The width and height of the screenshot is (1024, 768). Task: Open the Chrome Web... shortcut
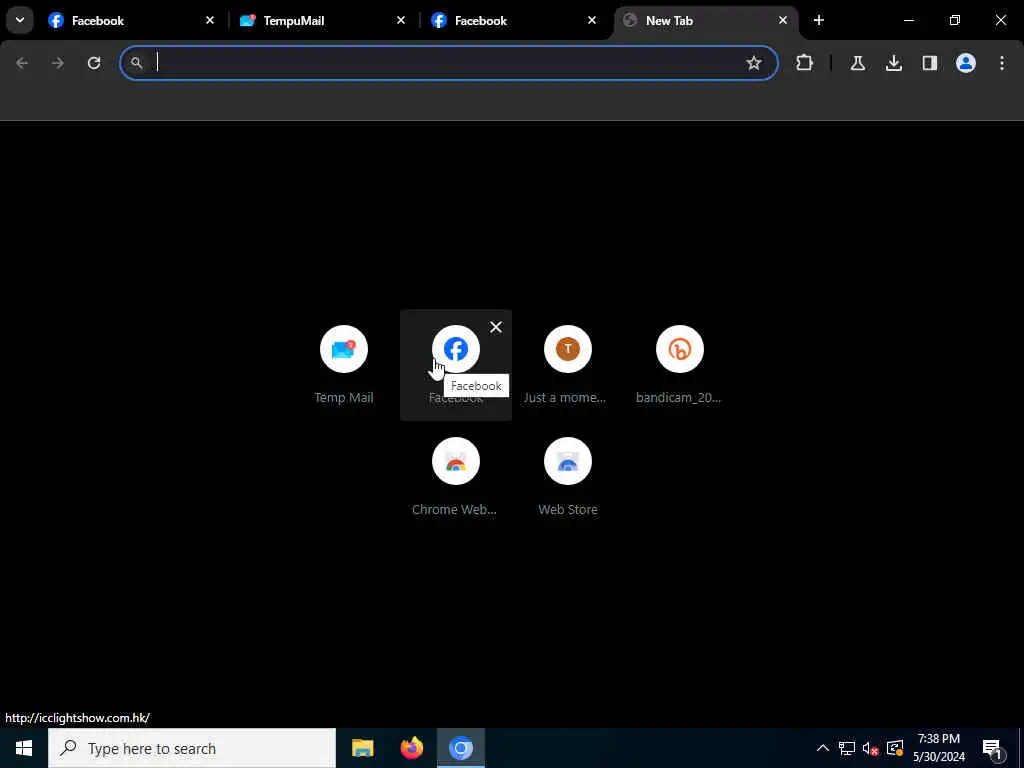point(456,477)
